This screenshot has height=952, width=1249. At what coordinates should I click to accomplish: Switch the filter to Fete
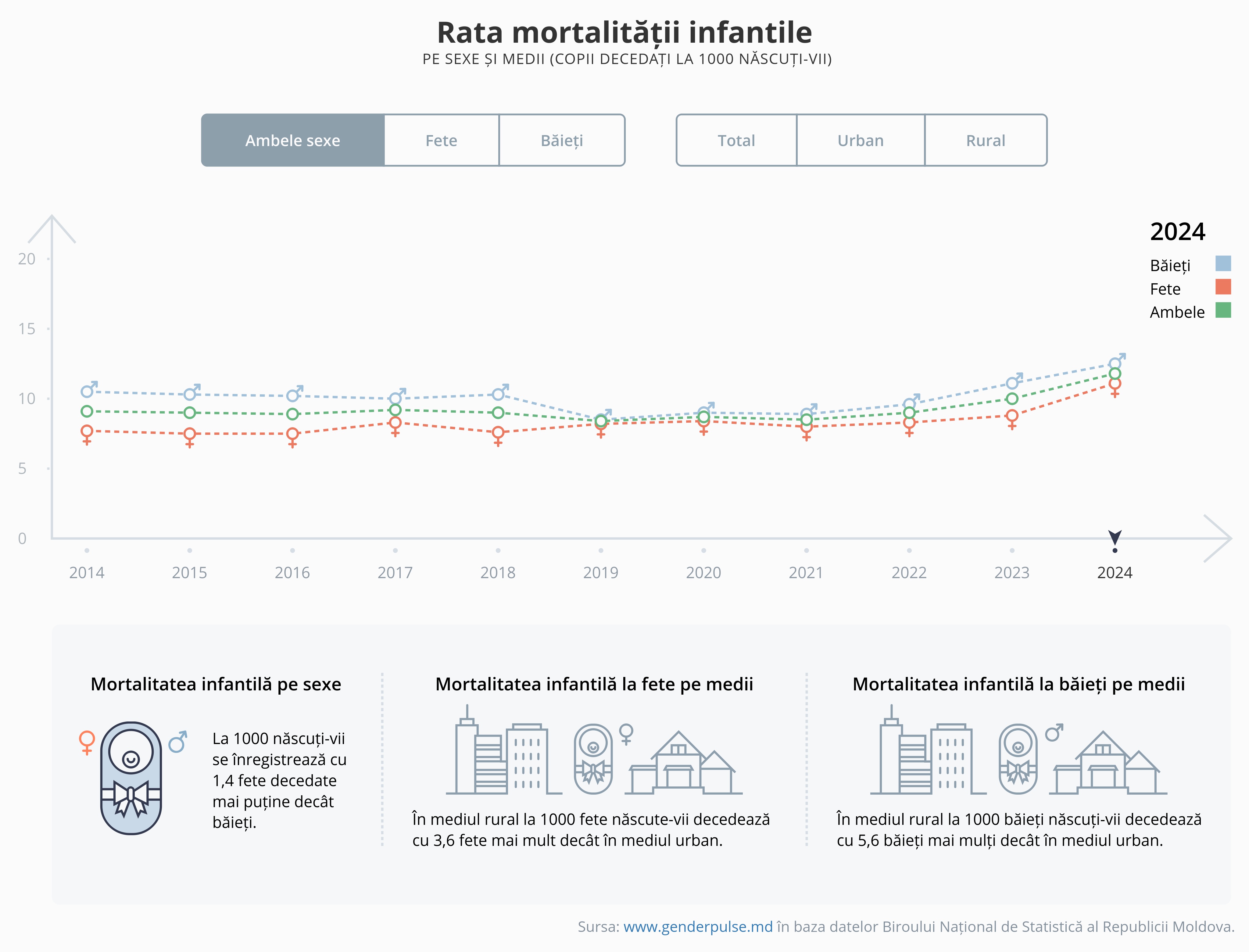442,141
